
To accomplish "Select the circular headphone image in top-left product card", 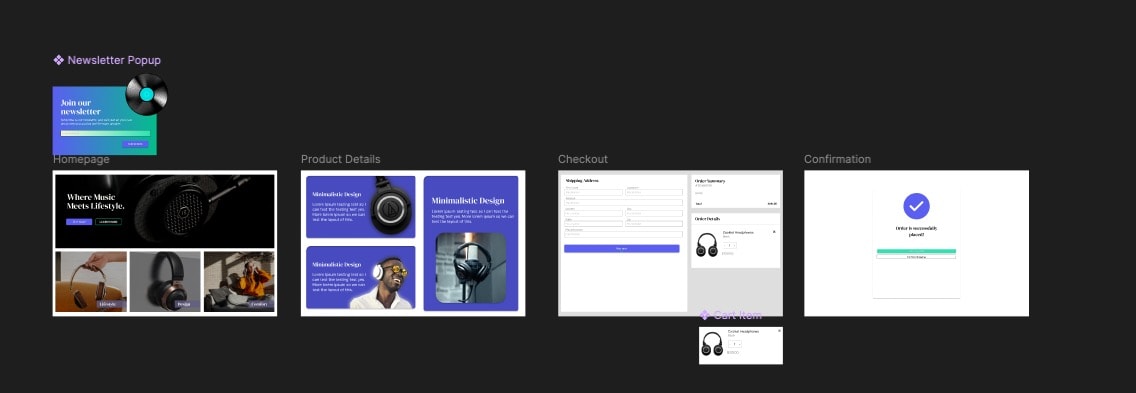I will [x=392, y=206].
